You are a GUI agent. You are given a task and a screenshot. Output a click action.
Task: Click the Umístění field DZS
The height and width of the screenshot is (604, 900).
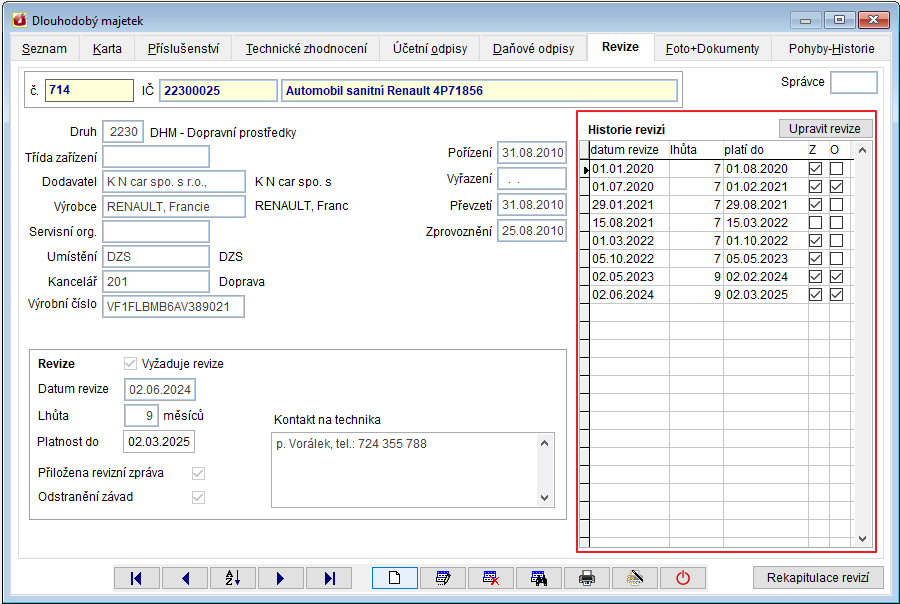(x=156, y=256)
